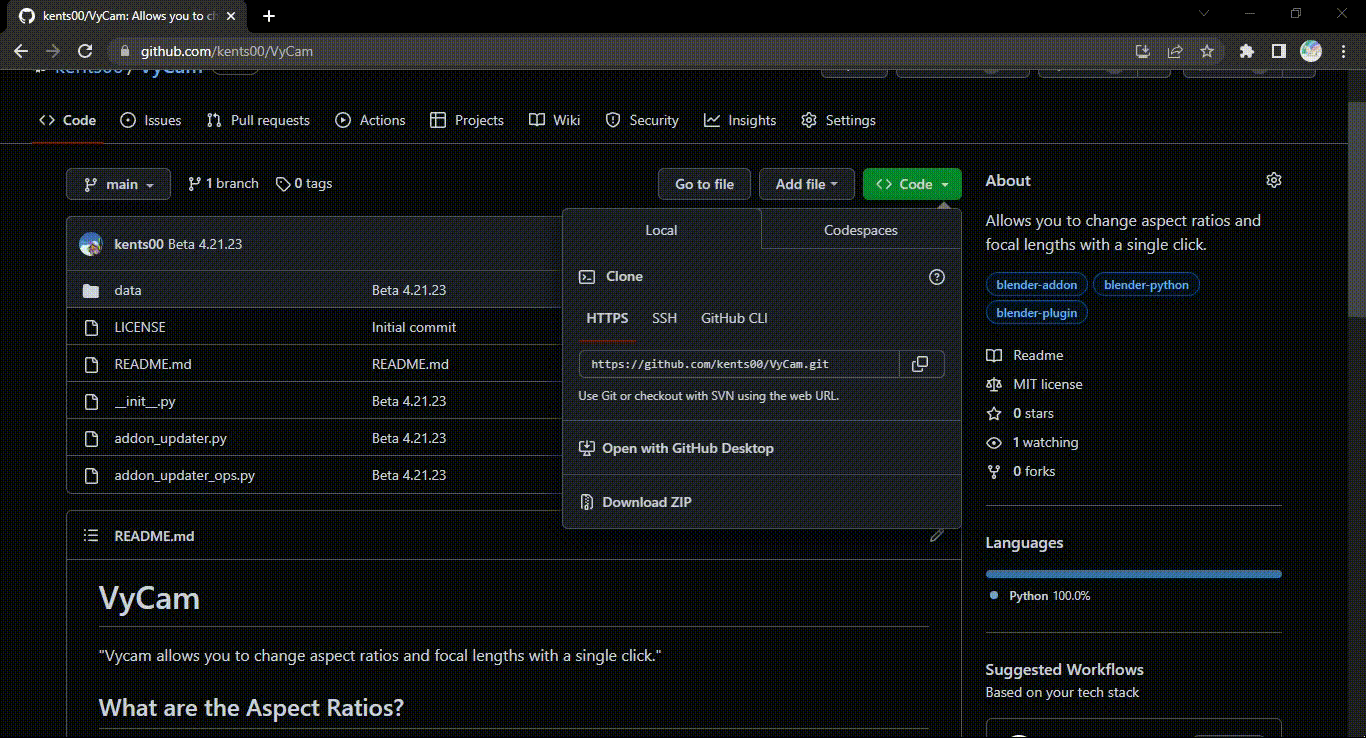Click the clone URL text field
Screen dimensions: 1366x738
coord(739,364)
